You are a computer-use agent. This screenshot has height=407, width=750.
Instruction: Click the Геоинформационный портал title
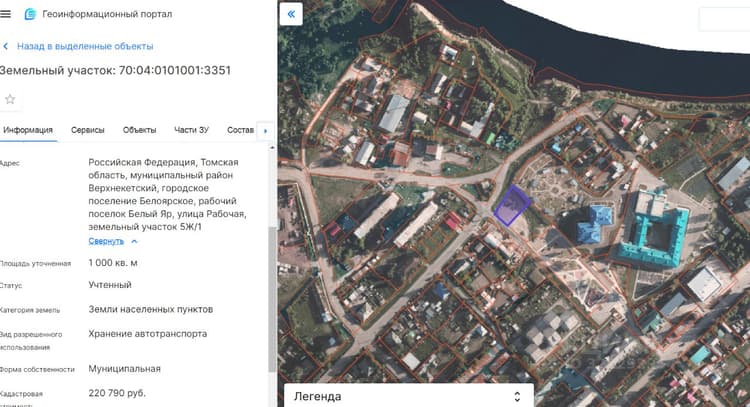(x=107, y=14)
